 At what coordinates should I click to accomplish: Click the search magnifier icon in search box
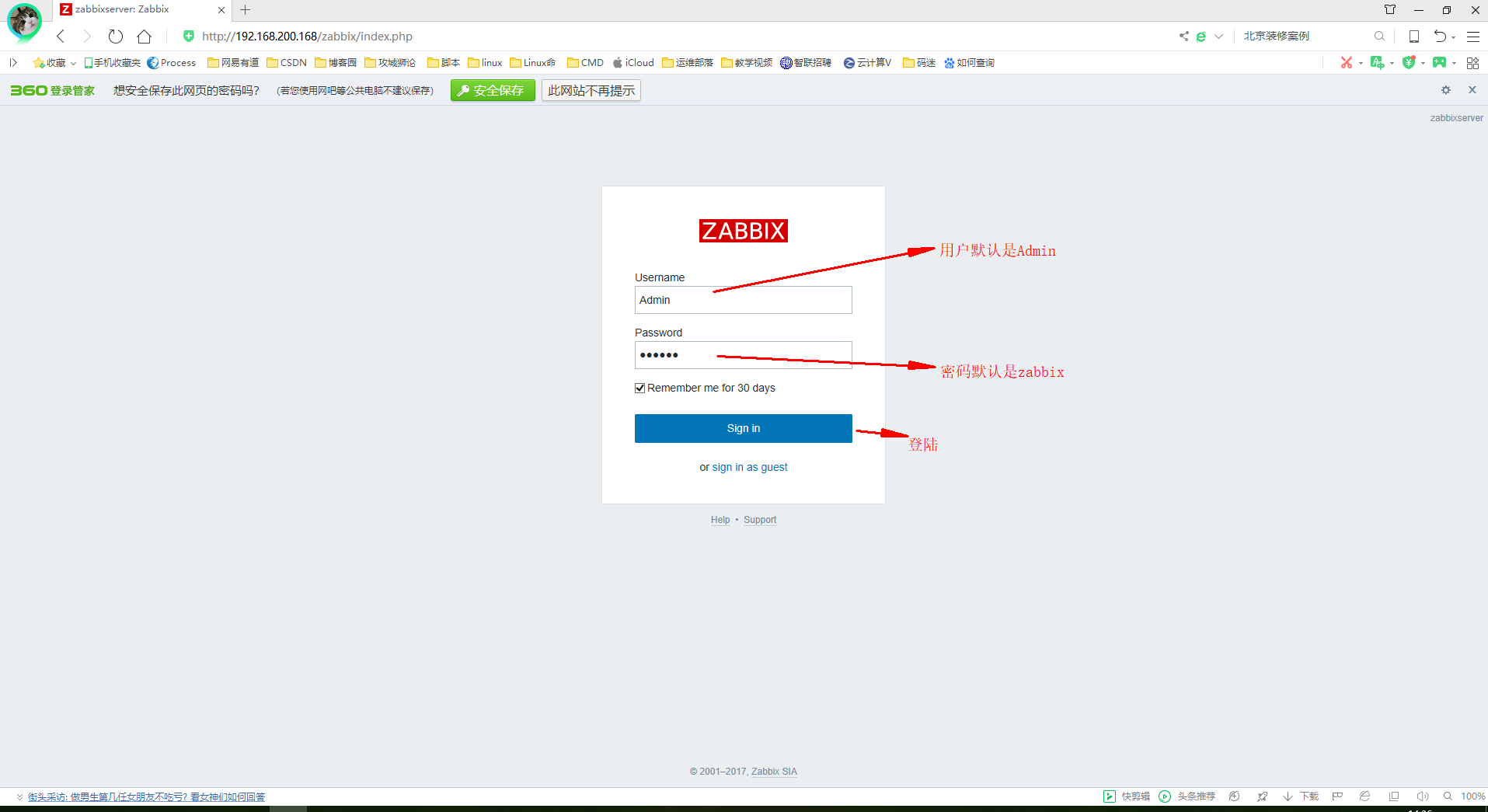click(x=1379, y=36)
